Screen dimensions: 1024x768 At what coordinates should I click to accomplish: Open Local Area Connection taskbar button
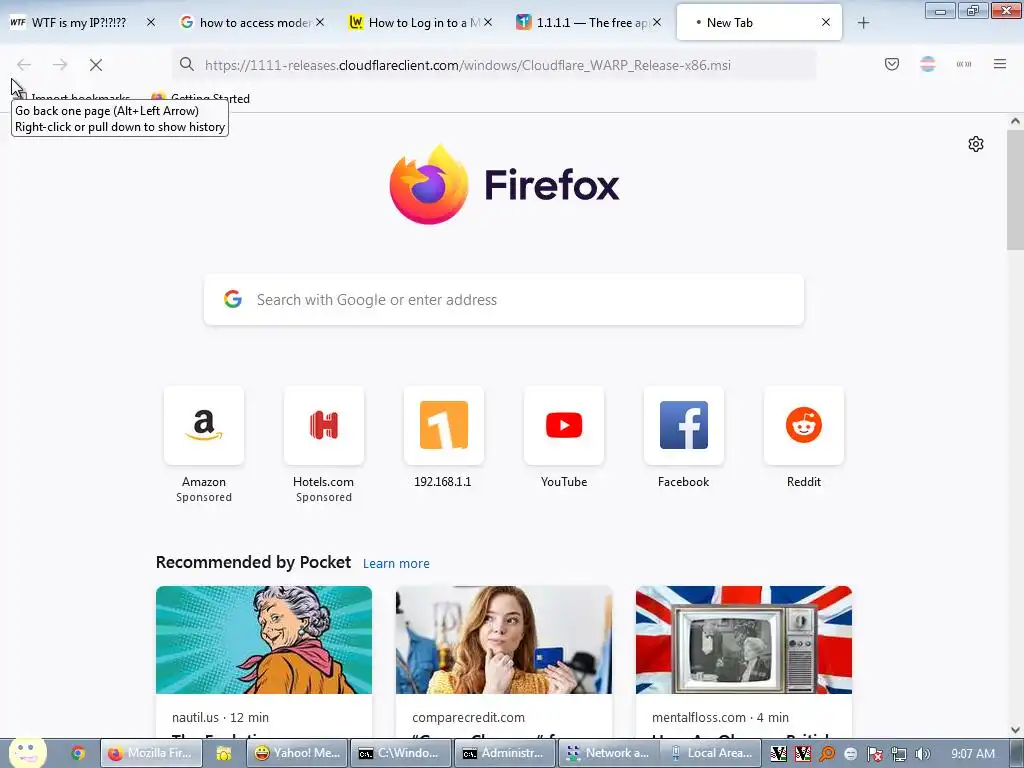pos(712,753)
